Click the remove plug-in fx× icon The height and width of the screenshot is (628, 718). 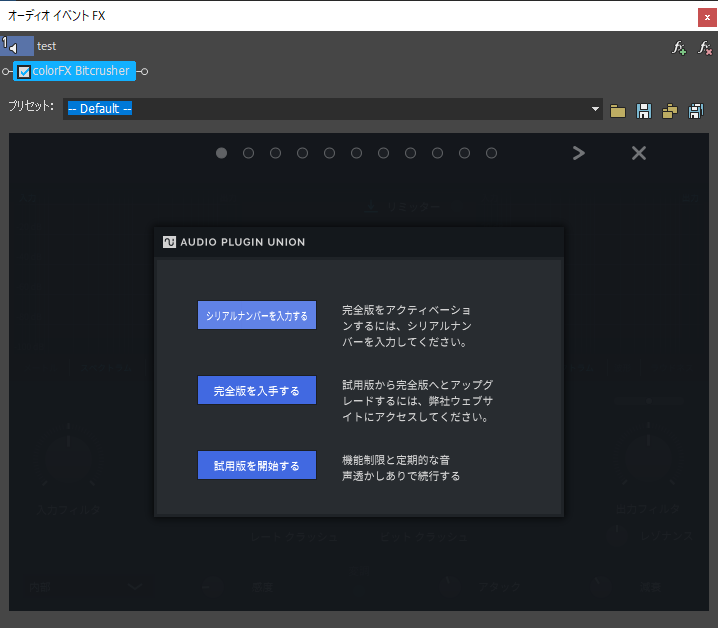pos(705,48)
